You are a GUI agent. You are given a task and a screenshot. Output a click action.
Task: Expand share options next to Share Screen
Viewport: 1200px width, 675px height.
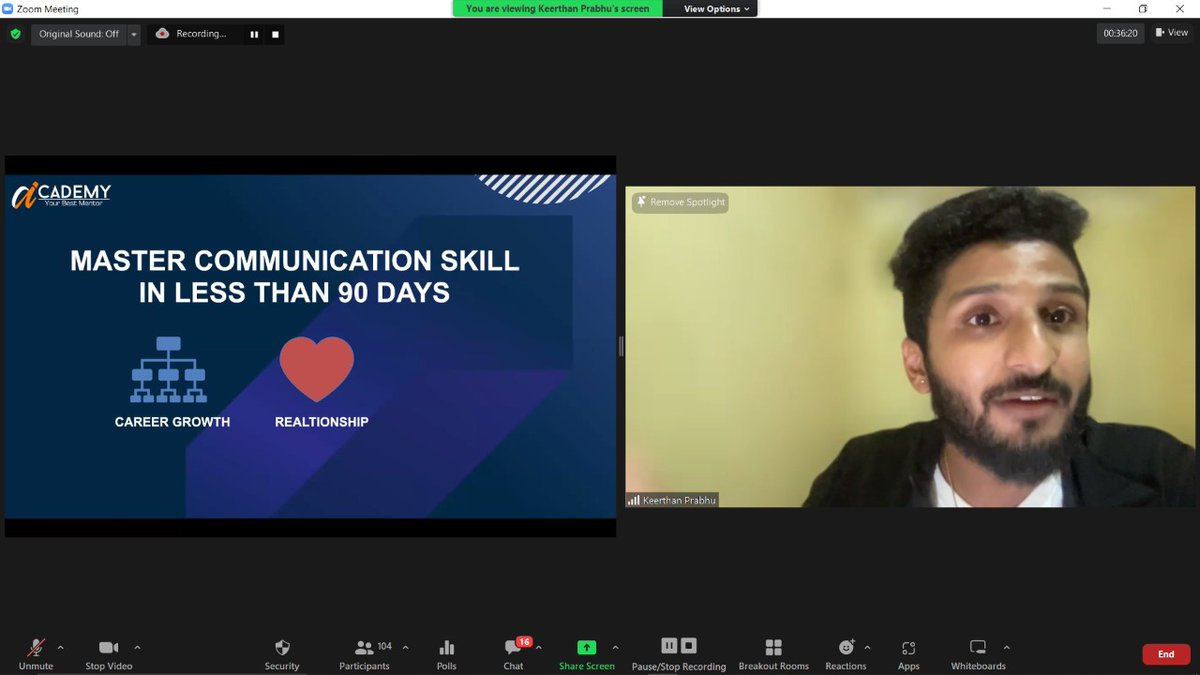coord(615,647)
